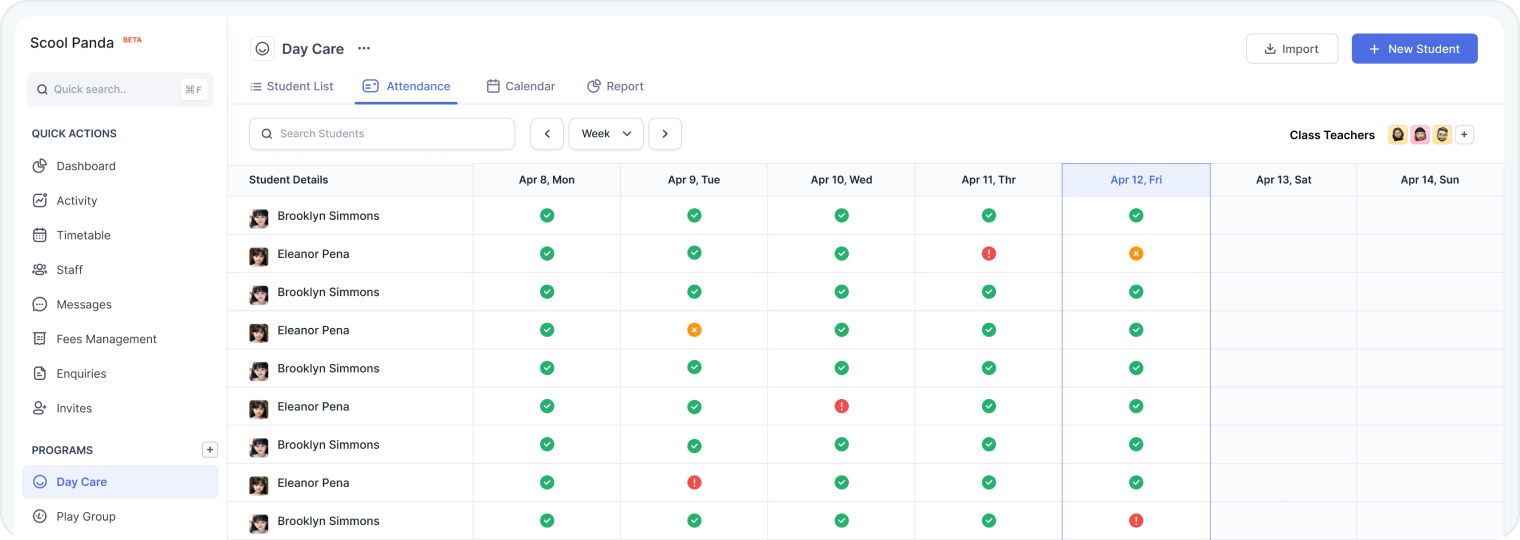
Task: Click third class teacher avatar
Action: pos(1442,135)
